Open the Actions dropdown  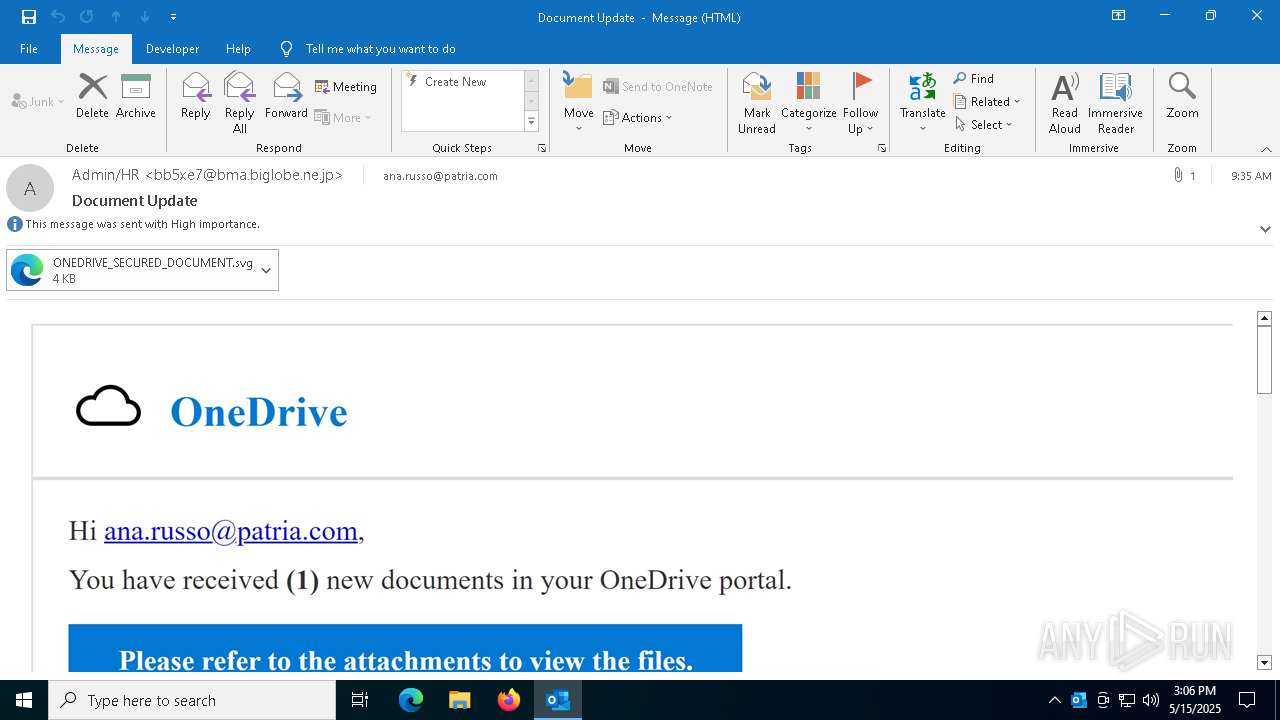pyautogui.click(x=638, y=117)
